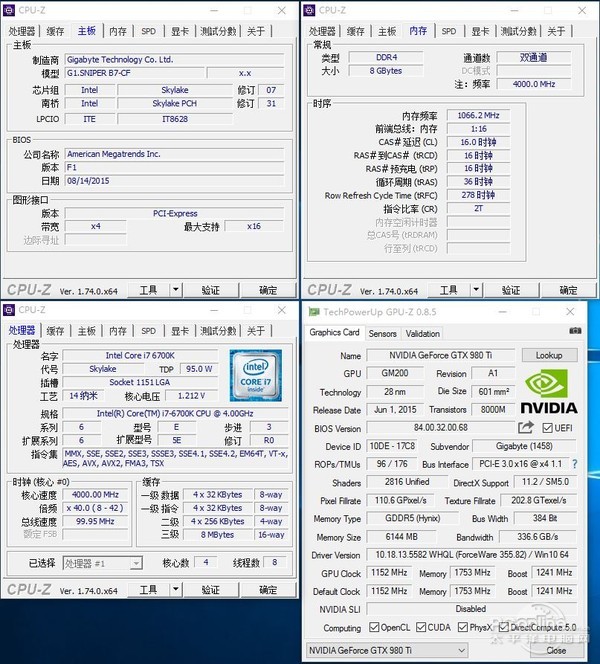
Task: Click the 确定 button in the motherboard window
Action: click(x=268, y=290)
